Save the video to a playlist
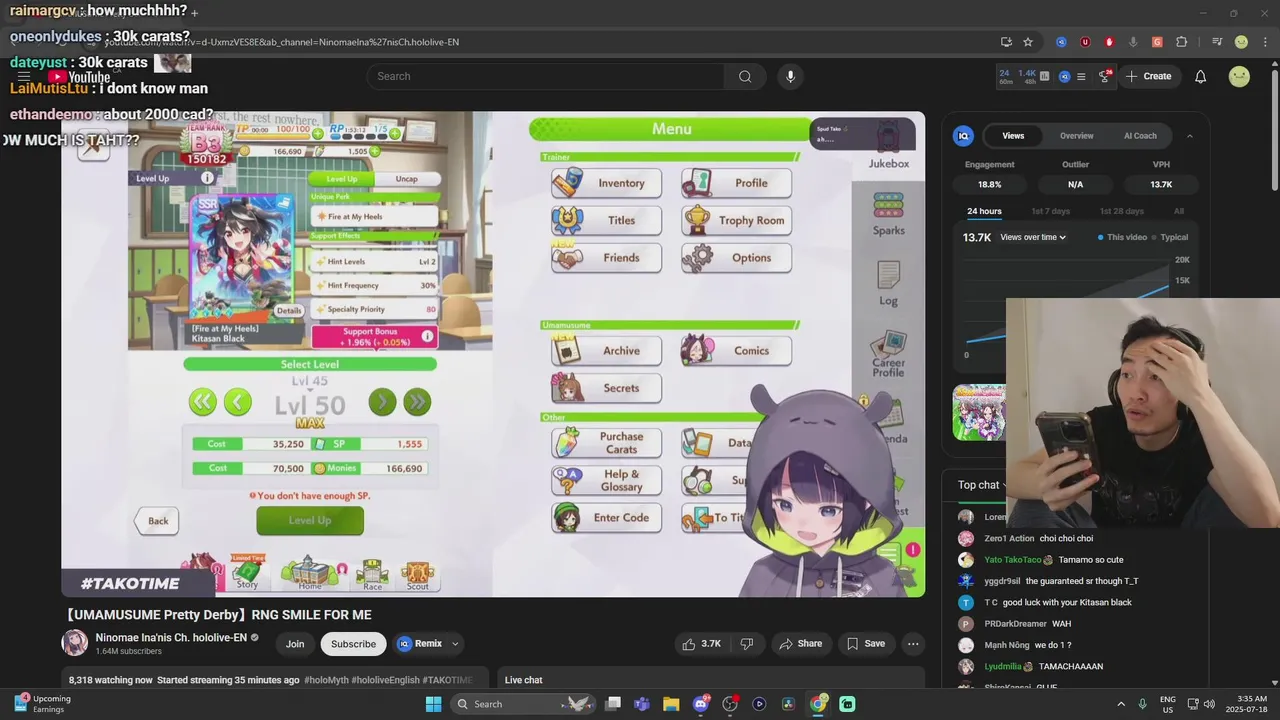1280x720 pixels. click(x=865, y=644)
